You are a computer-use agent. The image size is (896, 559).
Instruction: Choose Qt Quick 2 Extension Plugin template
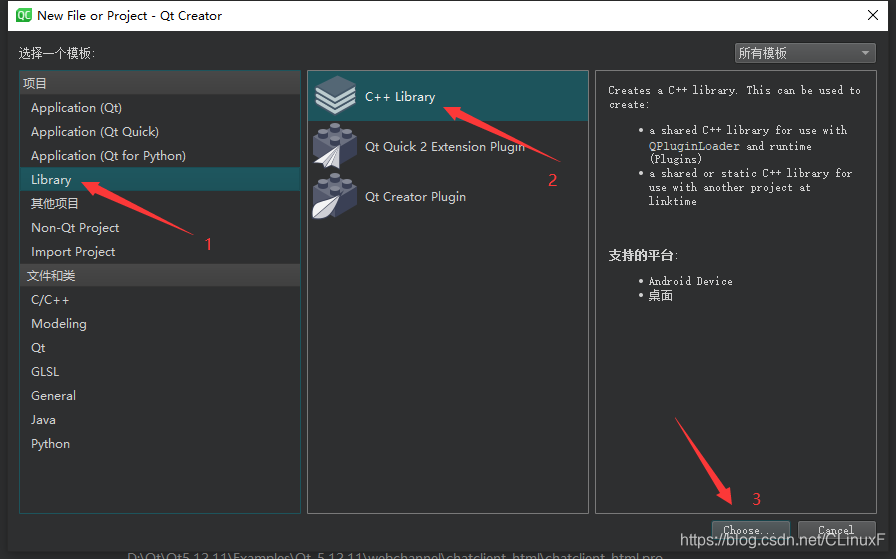[x=448, y=146]
